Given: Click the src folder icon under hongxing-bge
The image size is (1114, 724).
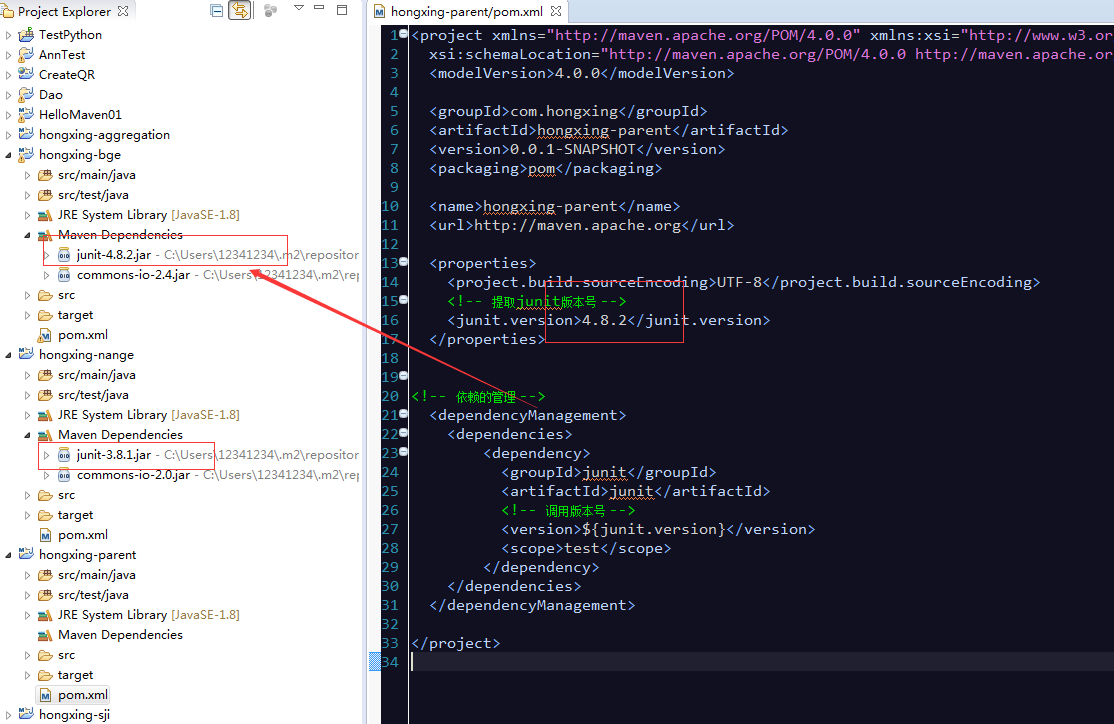Looking at the screenshot, I should pos(45,295).
